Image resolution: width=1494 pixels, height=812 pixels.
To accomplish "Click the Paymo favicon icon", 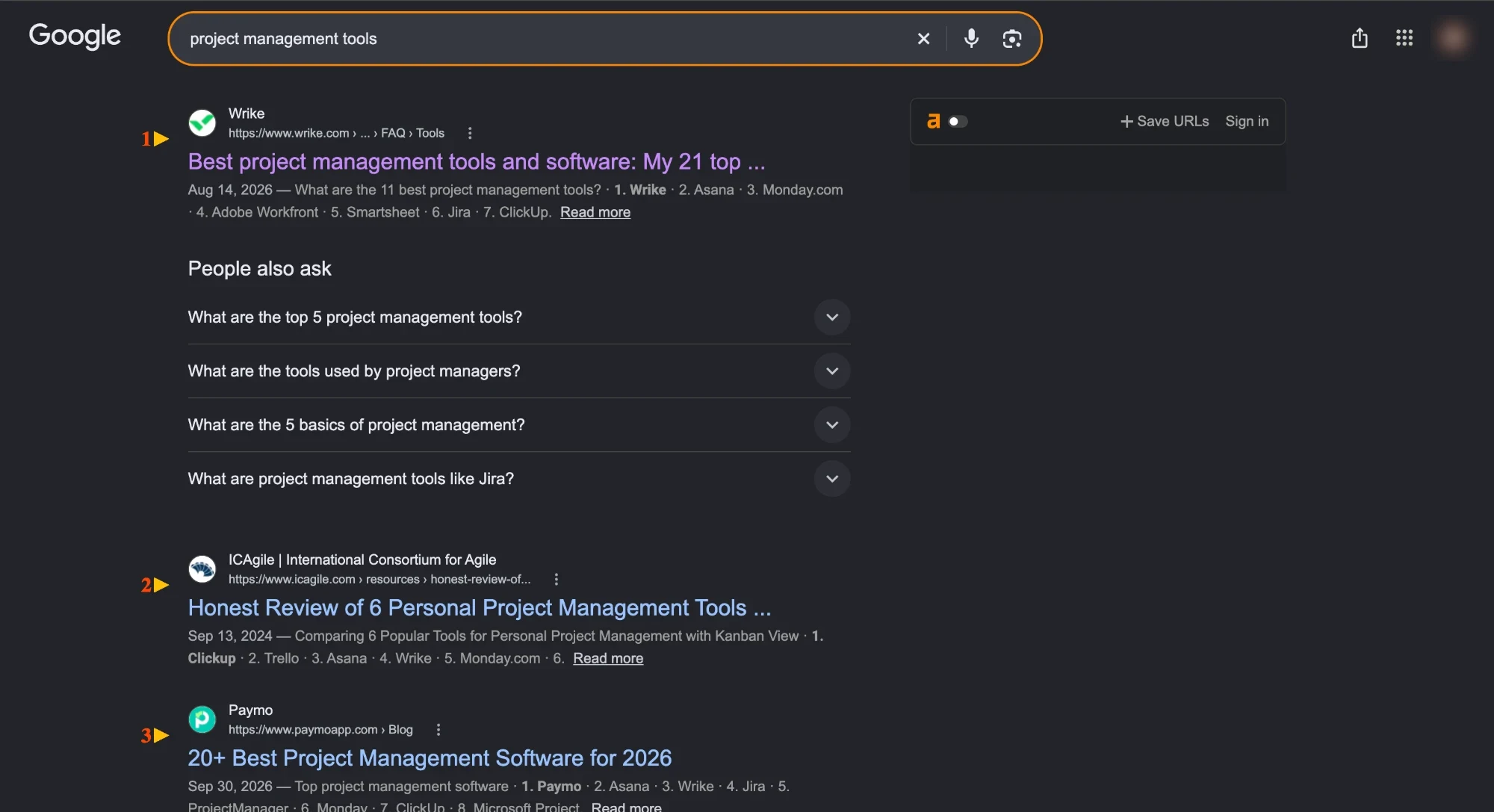I will (202, 719).
